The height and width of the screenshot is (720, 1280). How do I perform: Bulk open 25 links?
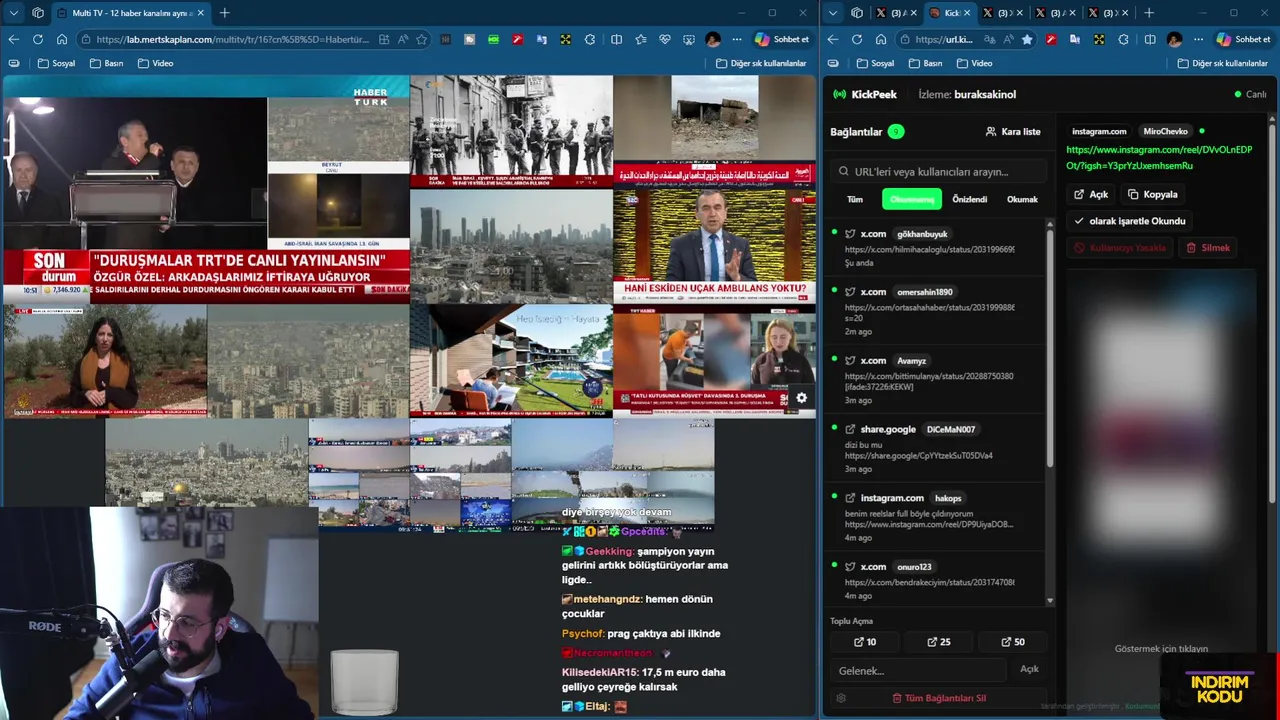[938, 642]
